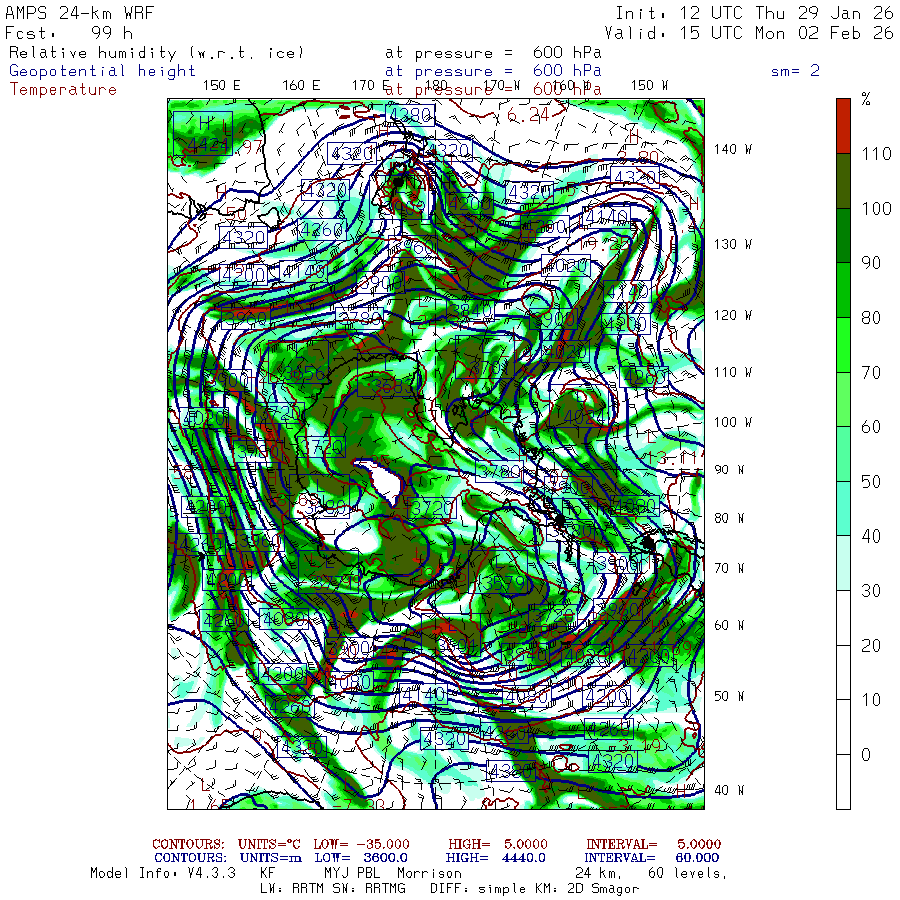900x900 pixels.
Task: Click the "Relative humidity (w.r.t. ice)" title
Action: (155, 53)
